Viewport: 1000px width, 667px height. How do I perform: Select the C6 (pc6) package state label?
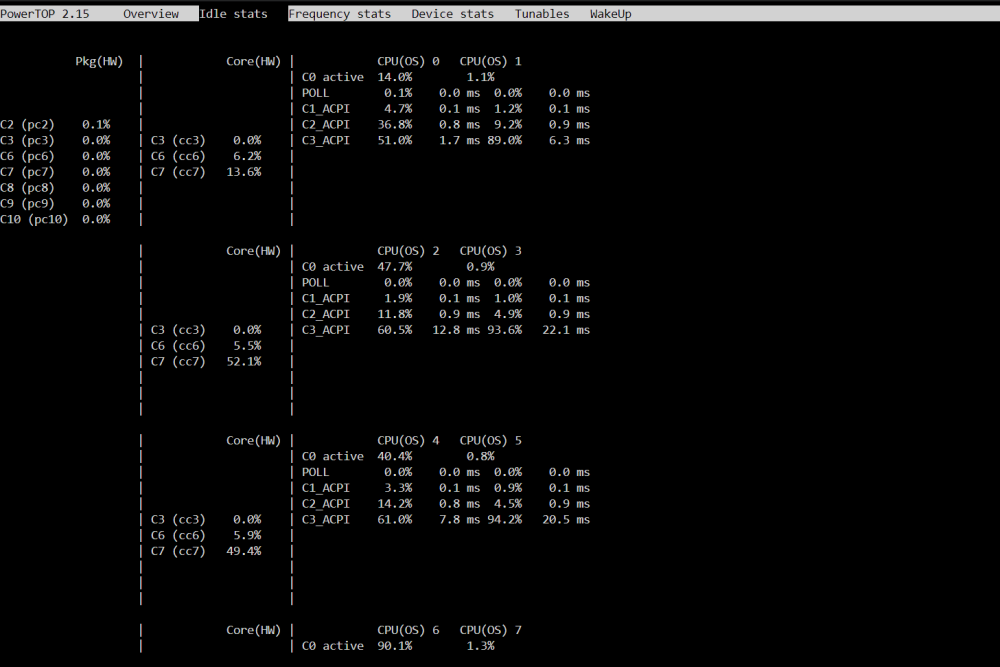pyautogui.click(x=27, y=156)
